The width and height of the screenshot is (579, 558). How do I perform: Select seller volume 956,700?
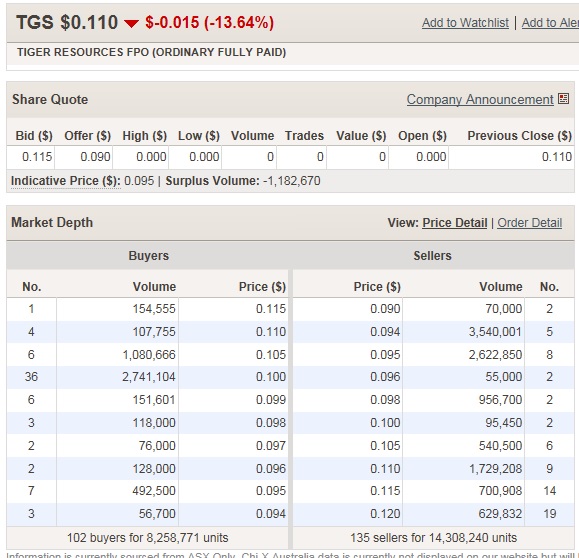point(500,400)
